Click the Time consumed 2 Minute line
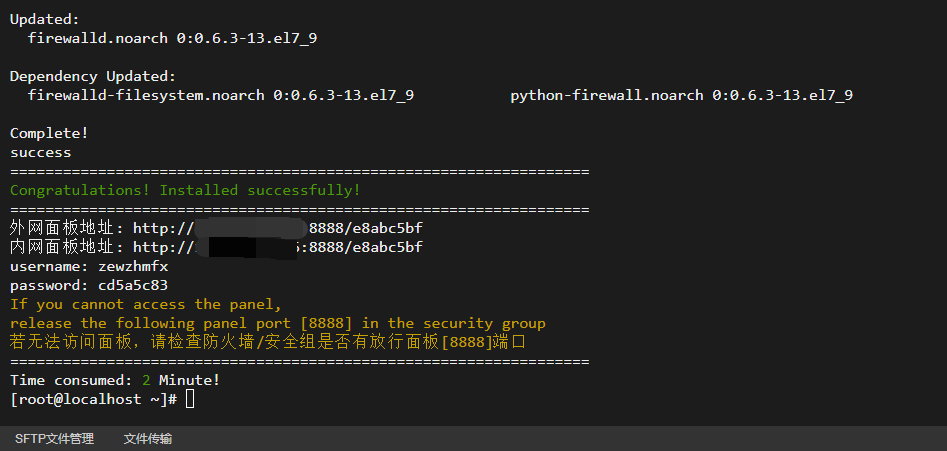 (115, 380)
